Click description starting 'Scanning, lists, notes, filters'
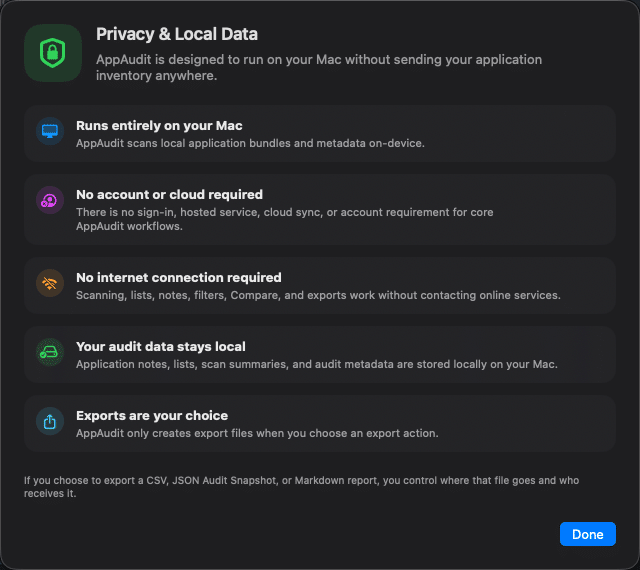Viewport: 640px width, 570px height. tap(318, 295)
